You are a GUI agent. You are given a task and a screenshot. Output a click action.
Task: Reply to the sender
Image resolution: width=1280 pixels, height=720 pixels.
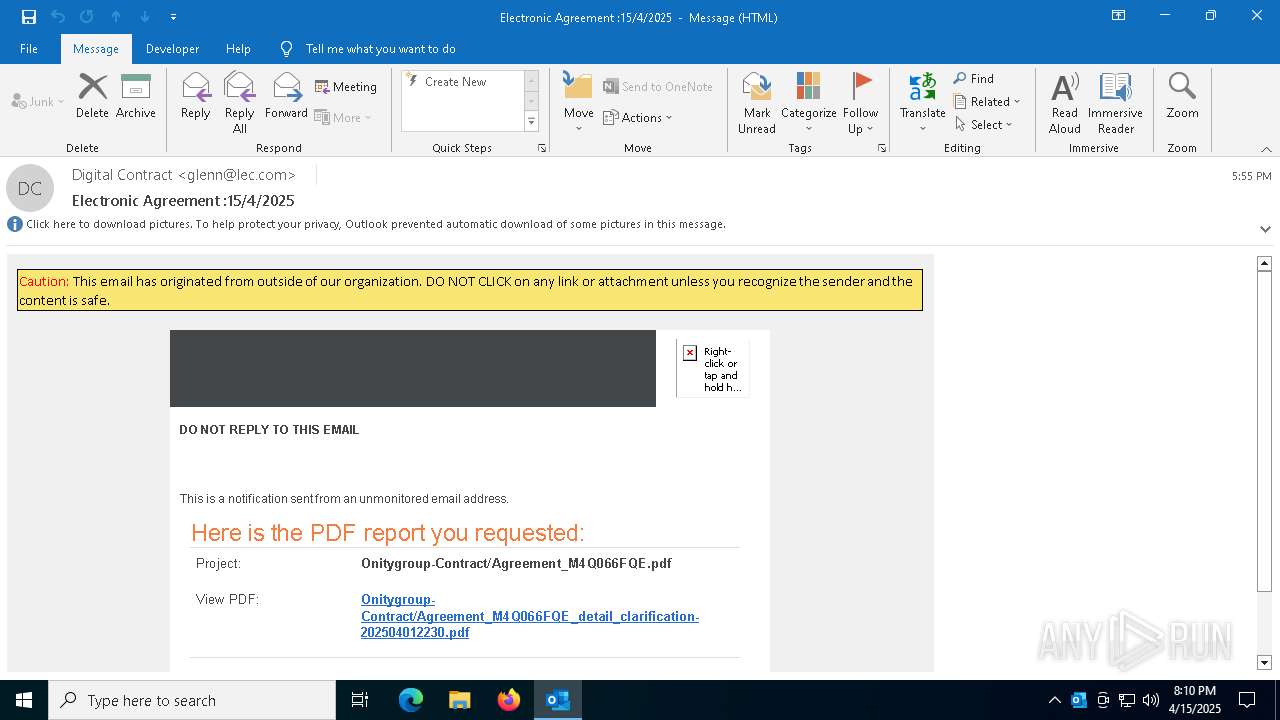point(196,96)
